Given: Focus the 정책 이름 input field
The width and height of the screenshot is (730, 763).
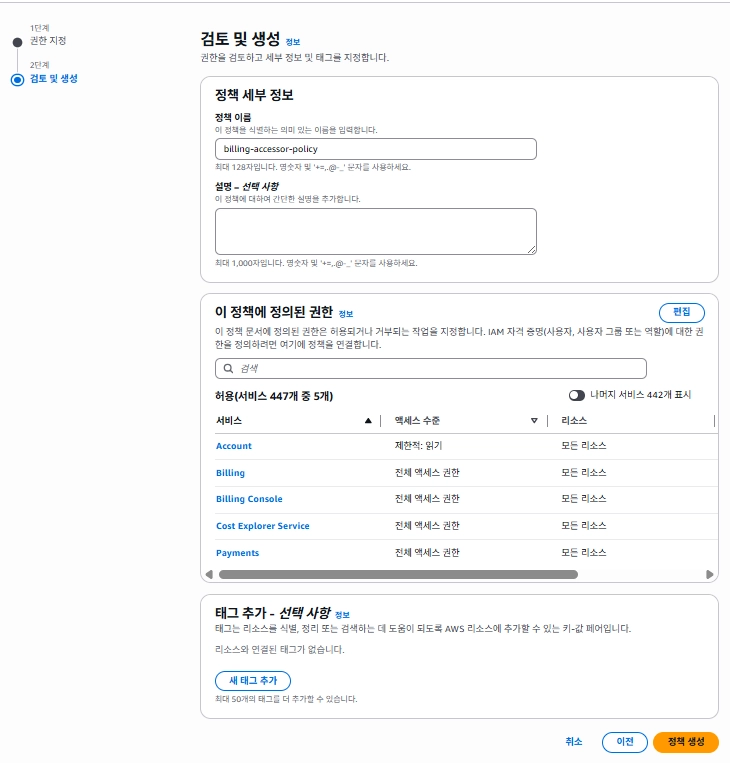Looking at the screenshot, I should [x=375, y=149].
